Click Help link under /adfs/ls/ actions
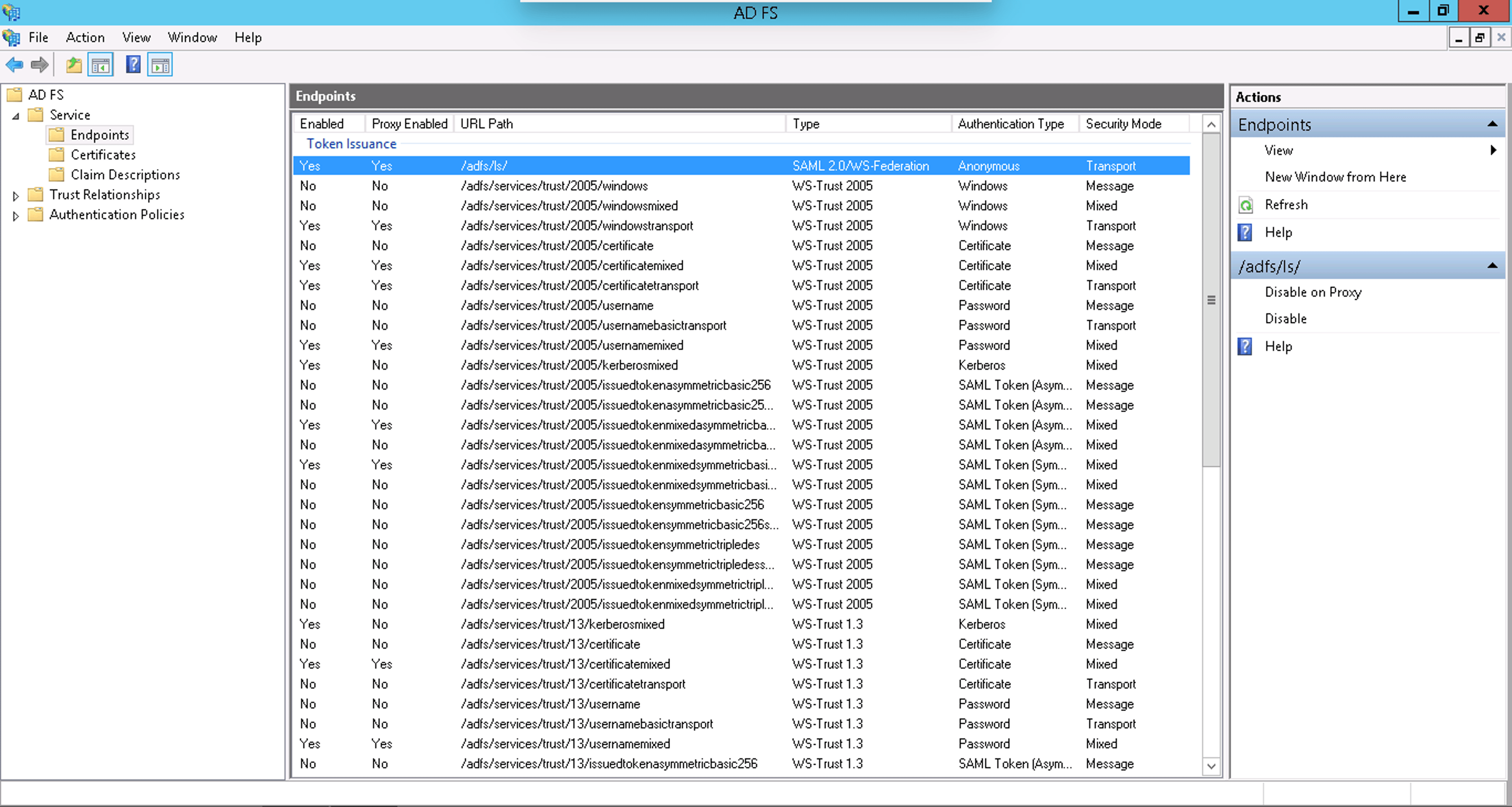The image size is (1512, 807). click(1279, 346)
